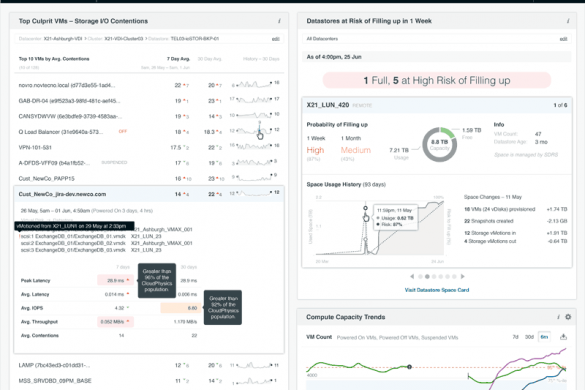
Task: Click '22 Snapshots created' entry
Action: pyautogui.click(x=515, y=221)
